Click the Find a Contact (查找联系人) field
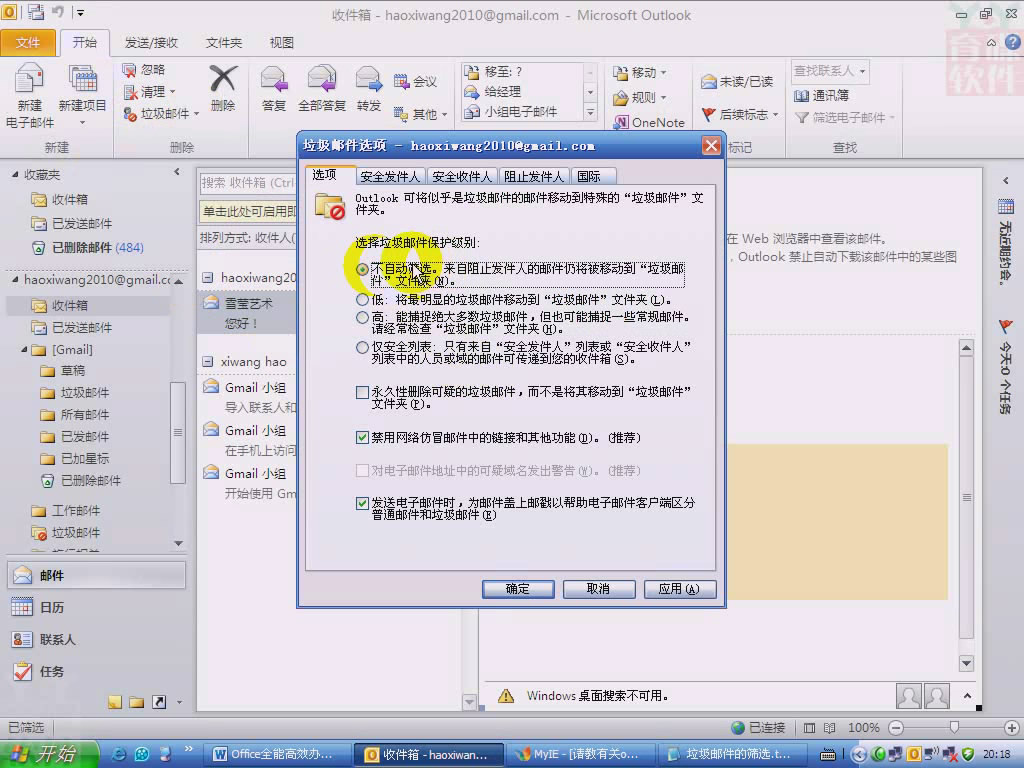 point(830,71)
